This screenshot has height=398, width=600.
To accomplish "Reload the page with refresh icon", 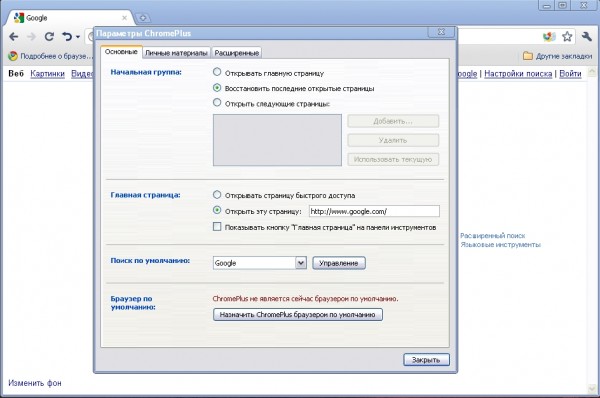I will click(49, 37).
